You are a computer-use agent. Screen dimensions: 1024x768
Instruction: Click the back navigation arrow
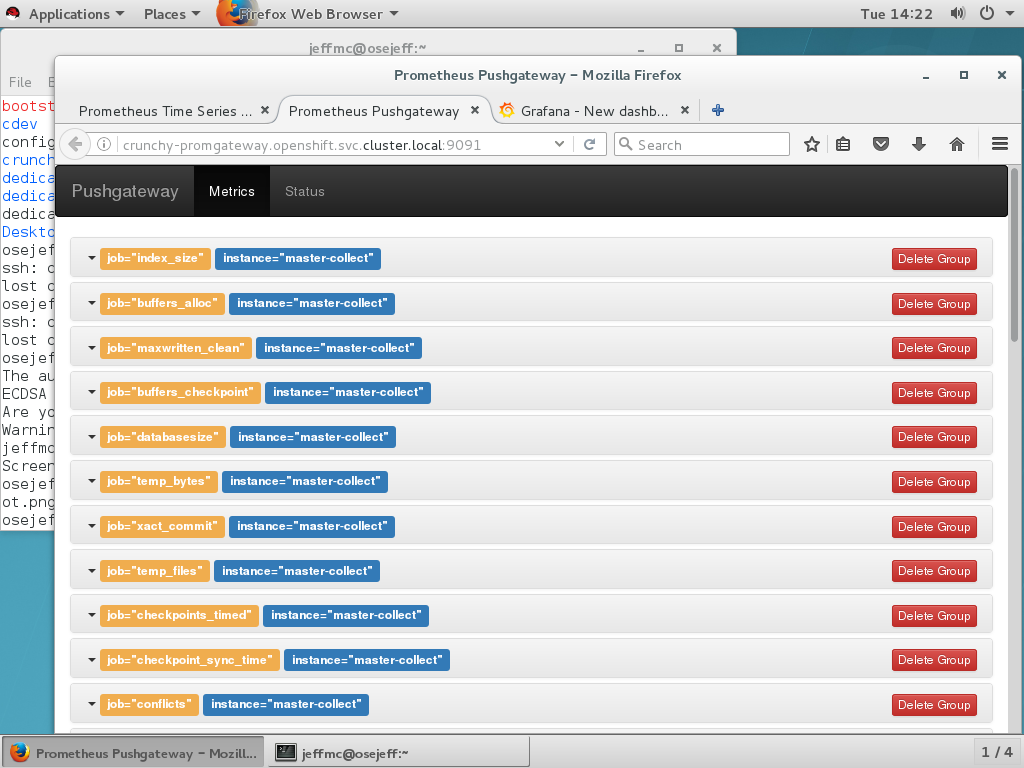pos(75,143)
